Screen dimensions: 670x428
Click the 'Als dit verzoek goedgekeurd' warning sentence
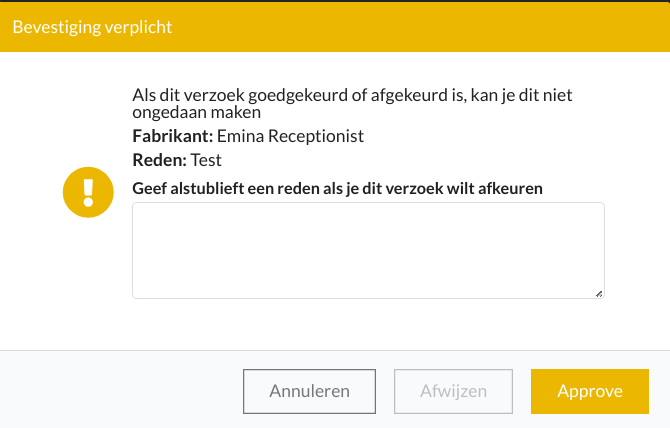352,95
